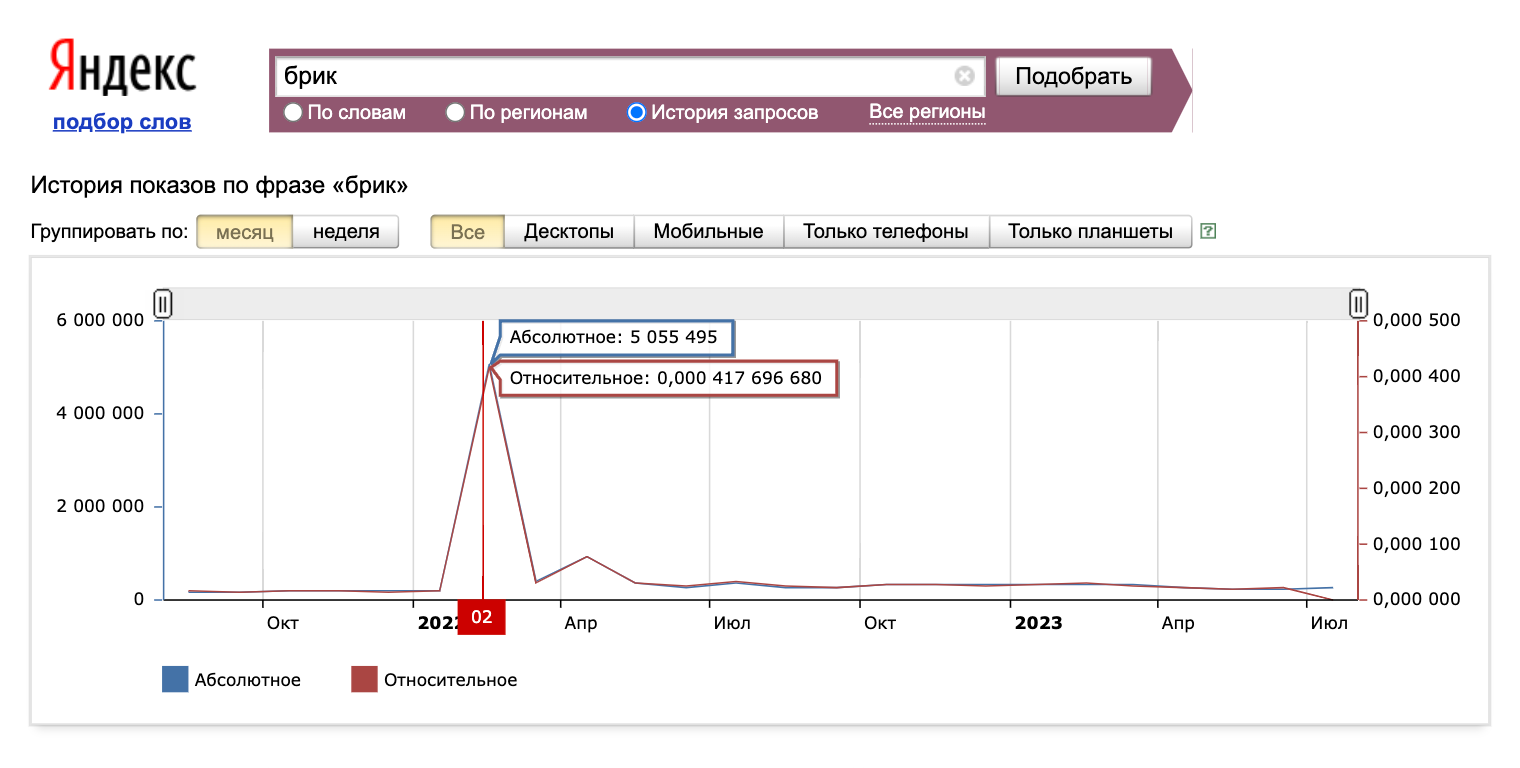Image resolution: width=1520 pixels, height=768 pixels.
Task: Click the "0,000 400" right axis value
Action: (x=1417, y=376)
